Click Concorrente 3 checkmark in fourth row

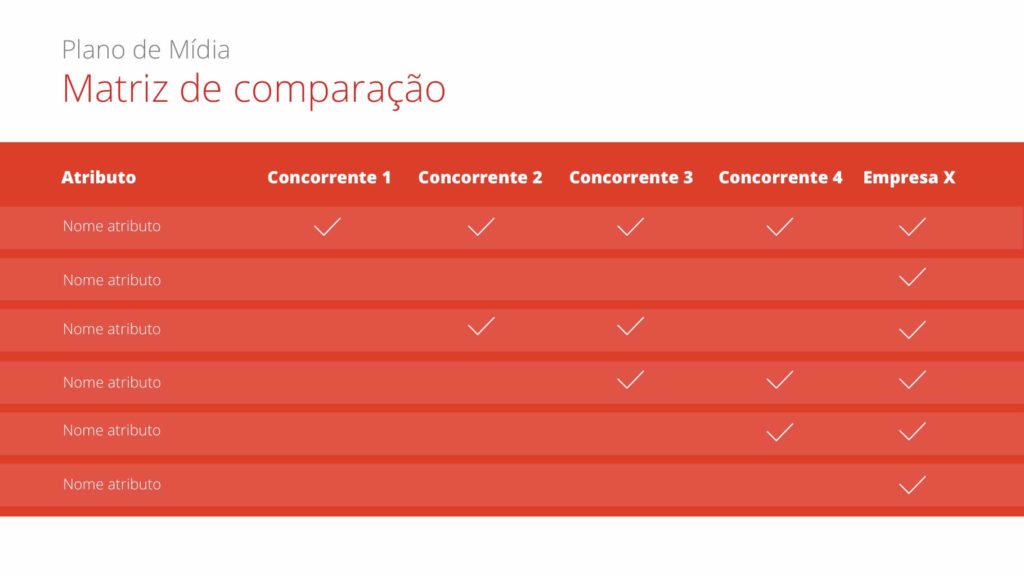click(x=630, y=380)
